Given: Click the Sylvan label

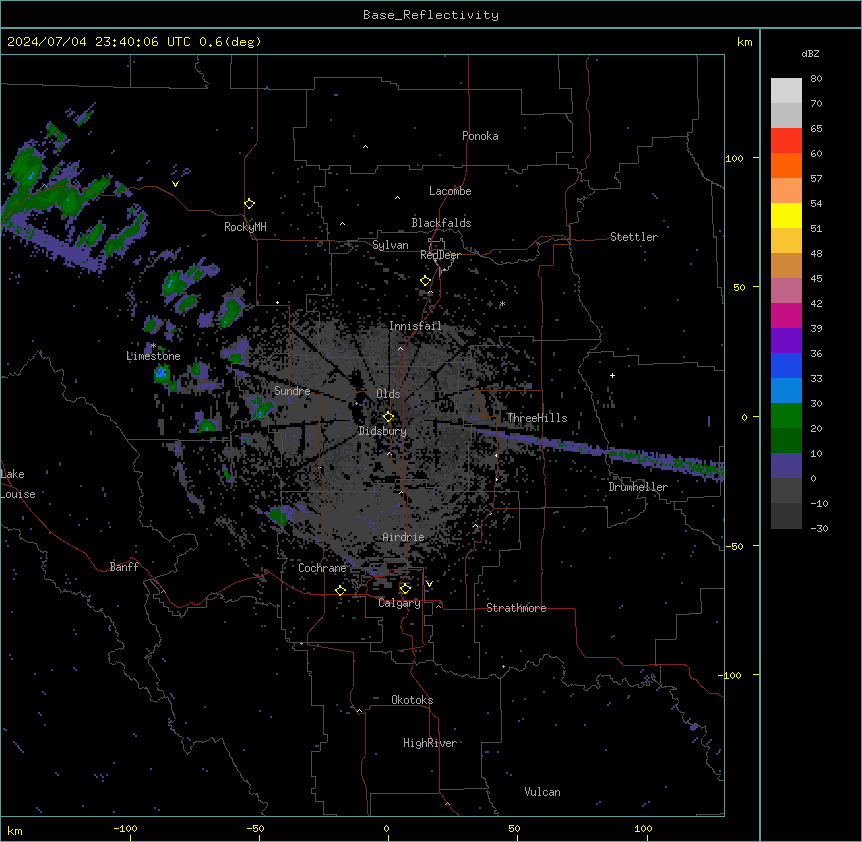Looking at the screenshot, I should (390, 245).
